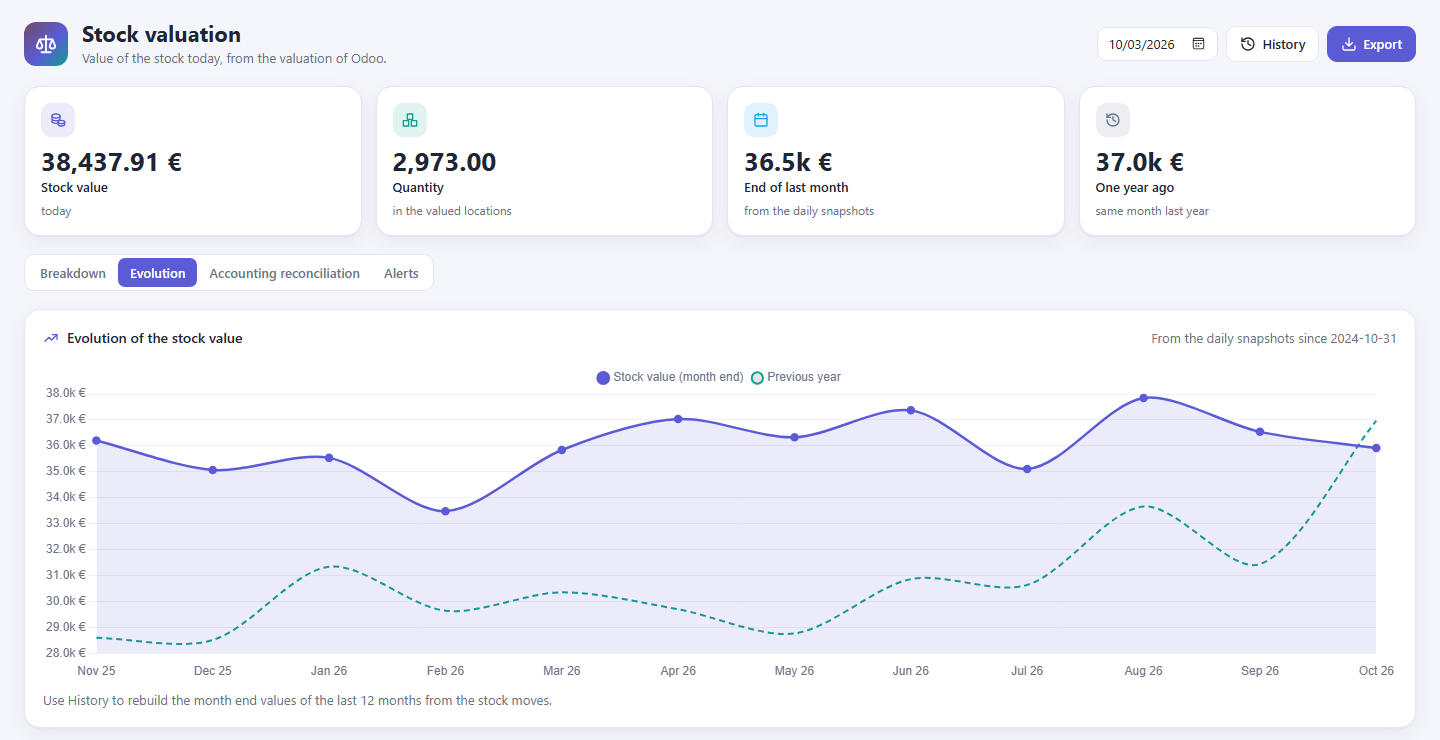Click the Apr 26 stock value data point
This screenshot has width=1440, height=740.
(678, 419)
